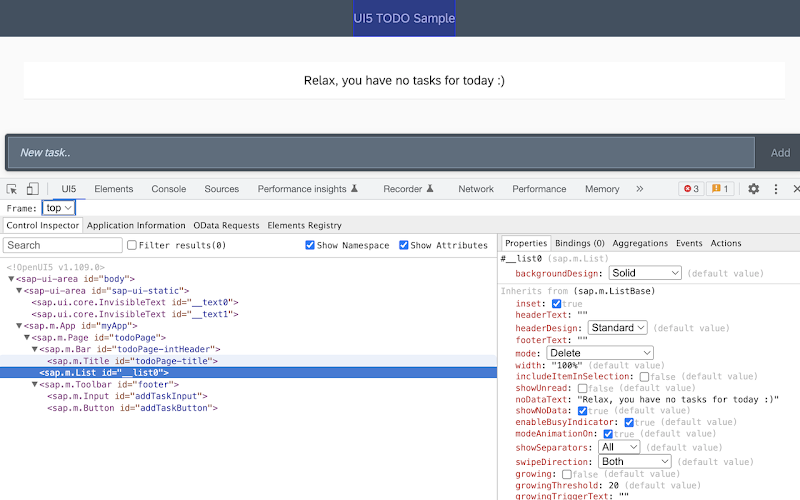This screenshot has height=500, width=800.
Task: Uncheck Show Attributes
Action: pos(404,245)
